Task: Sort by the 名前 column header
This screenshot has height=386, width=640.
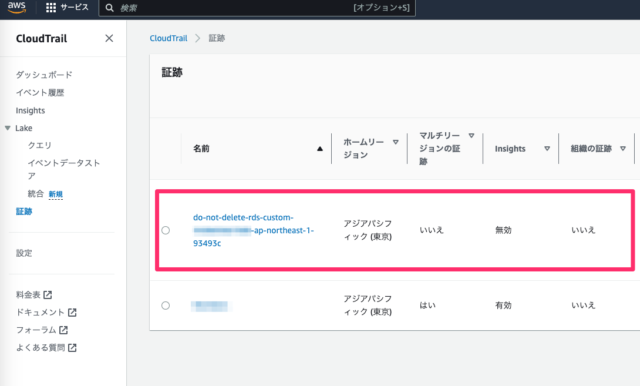Action: point(201,149)
